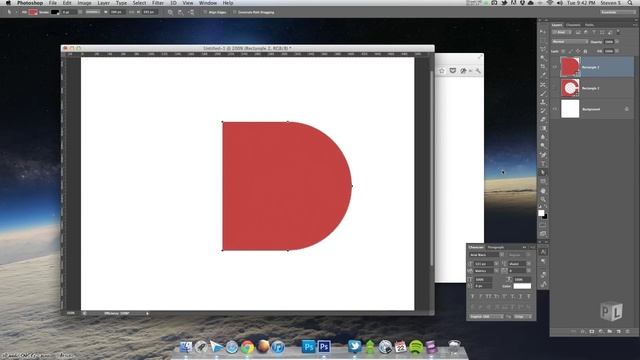Select the Eyedropper tool
Screen dimensions: 640x360
click(543, 75)
